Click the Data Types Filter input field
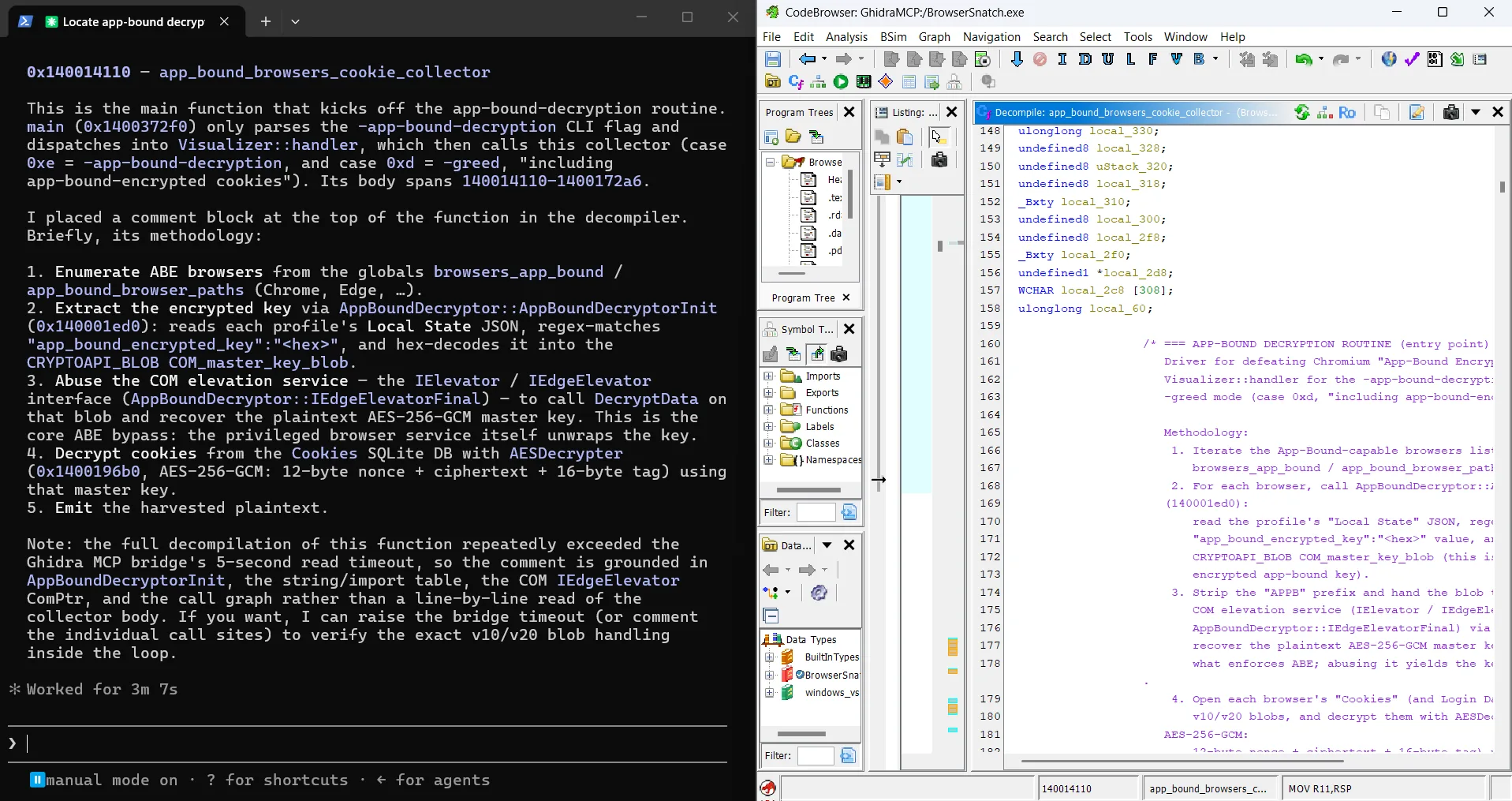The image size is (1512, 801). pyautogui.click(x=816, y=756)
